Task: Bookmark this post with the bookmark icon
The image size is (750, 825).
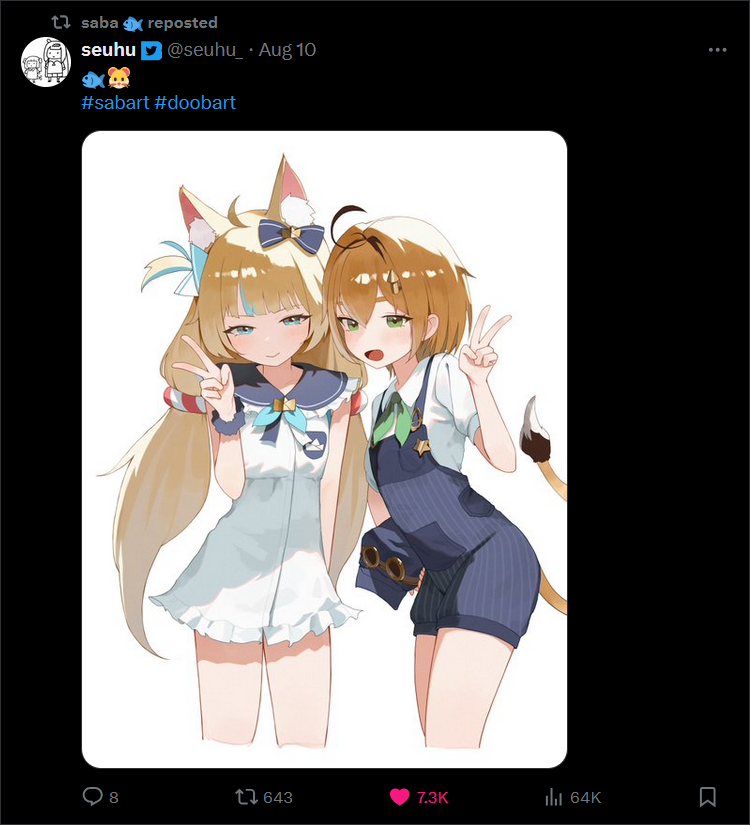Action: coord(707,797)
